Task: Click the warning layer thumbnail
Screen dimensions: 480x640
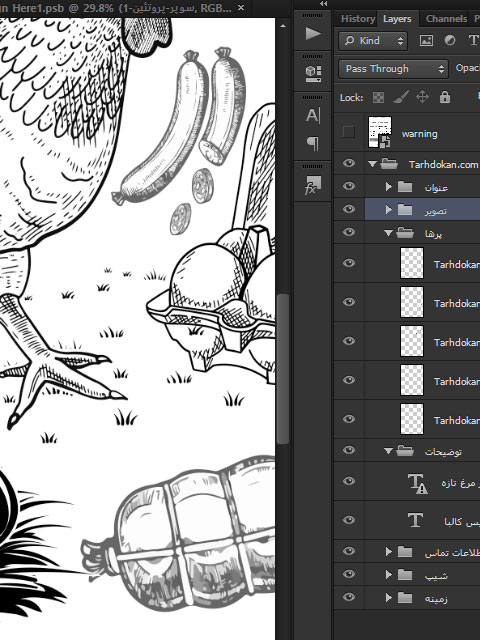Action: click(x=380, y=132)
